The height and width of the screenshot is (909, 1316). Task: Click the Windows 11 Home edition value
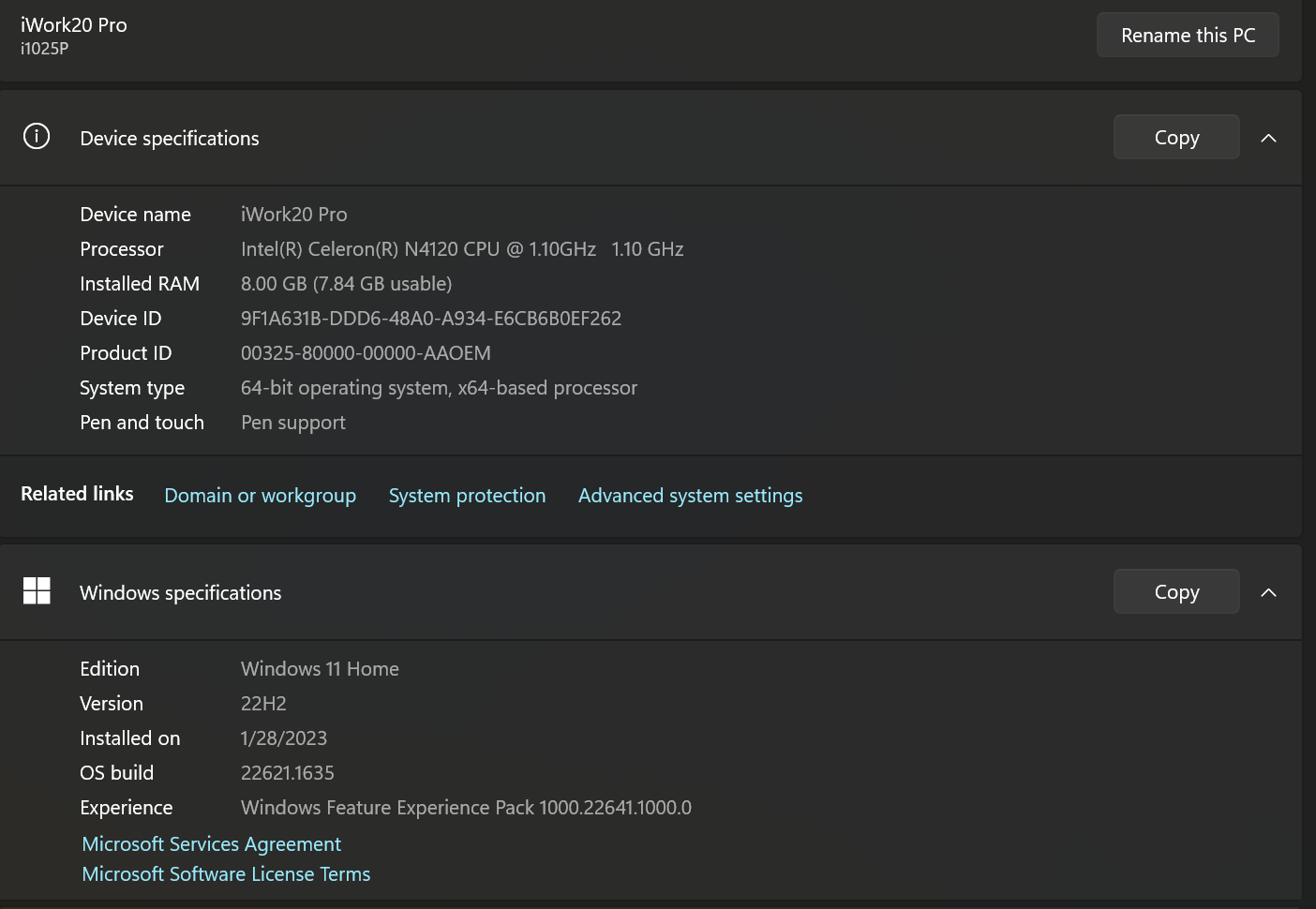320,669
